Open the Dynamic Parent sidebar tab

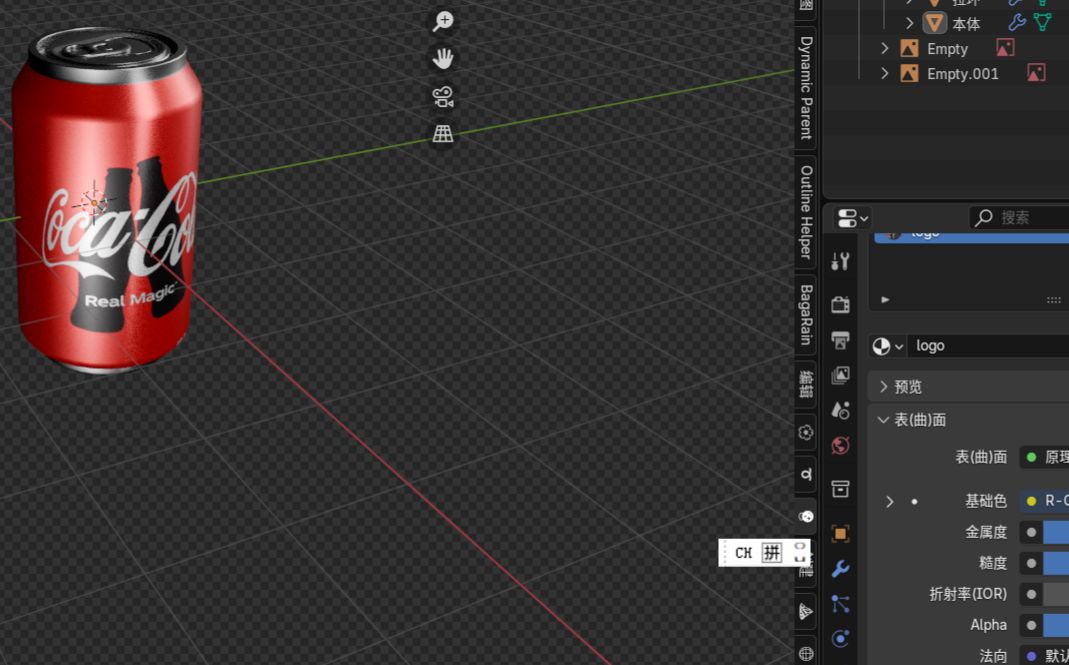pyautogui.click(x=806, y=87)
